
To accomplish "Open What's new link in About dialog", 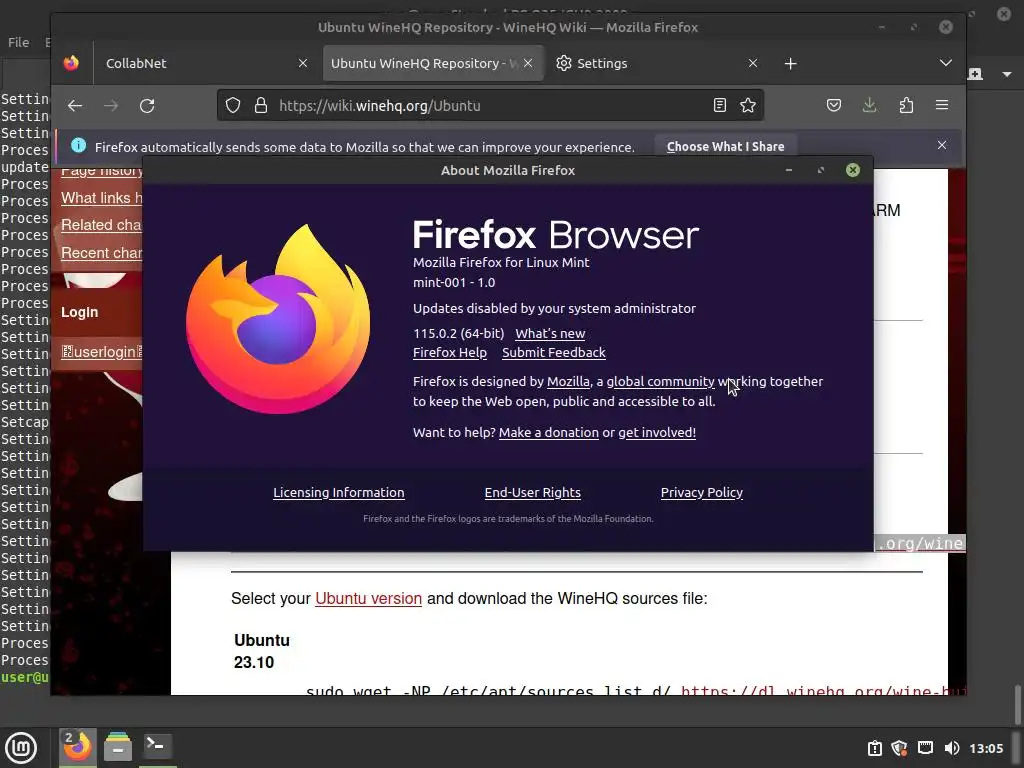I will 550,333.
